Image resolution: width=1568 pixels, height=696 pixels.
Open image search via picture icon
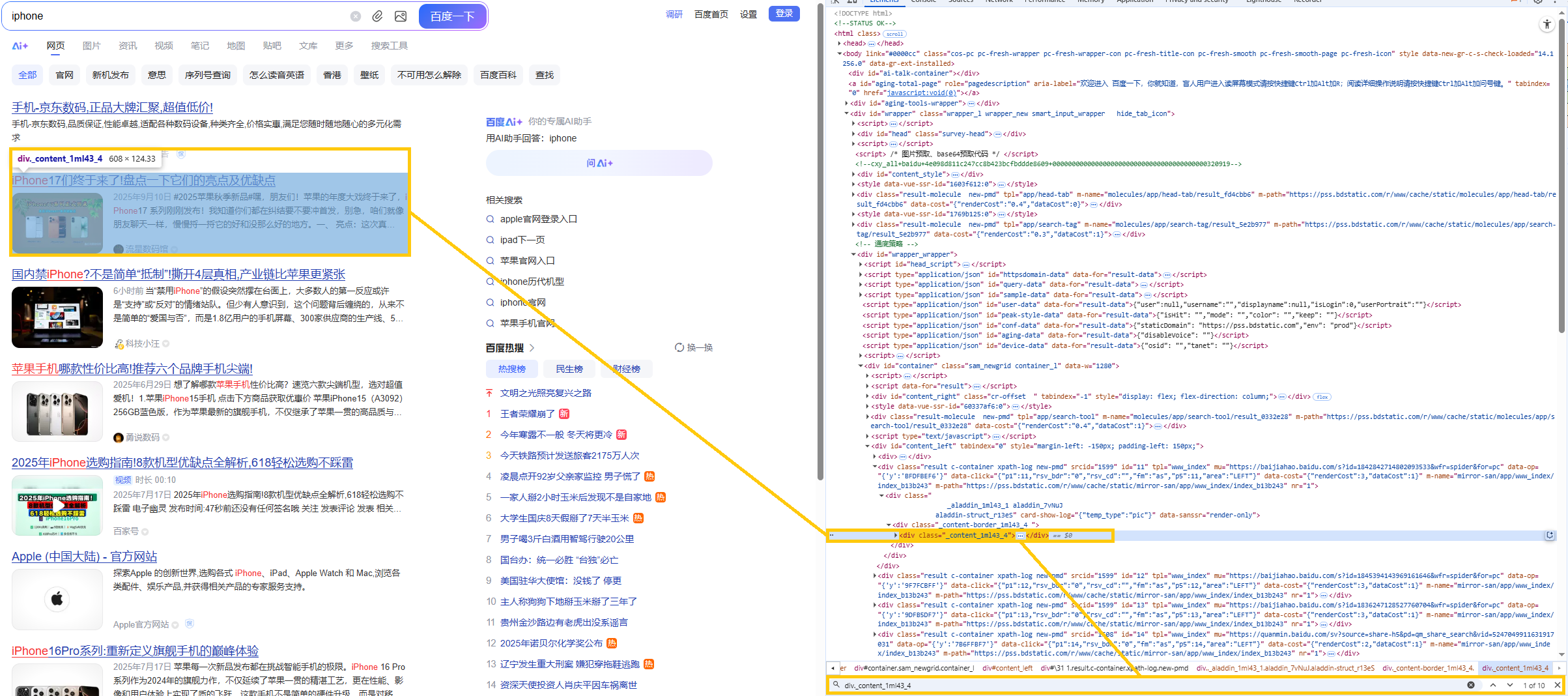401,16
